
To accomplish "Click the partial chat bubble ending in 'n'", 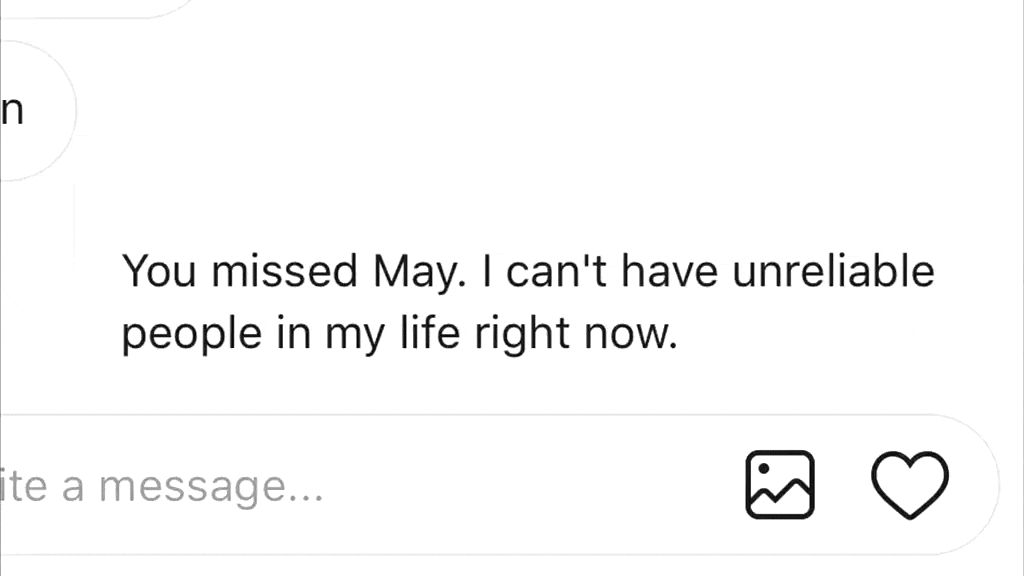I will [30, 112].
